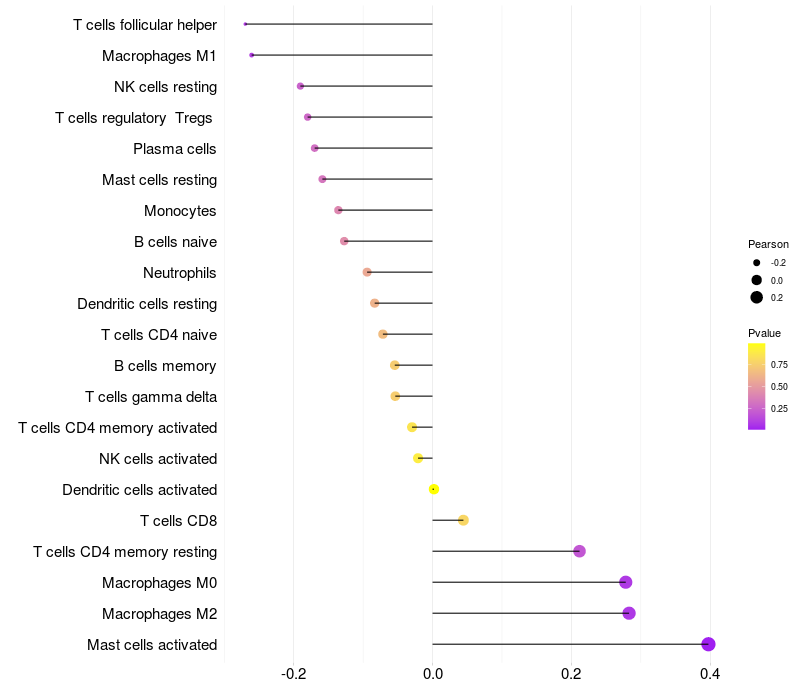Click the Mast cells activated data point
800x700 pixels.
[x=708, y=644]
